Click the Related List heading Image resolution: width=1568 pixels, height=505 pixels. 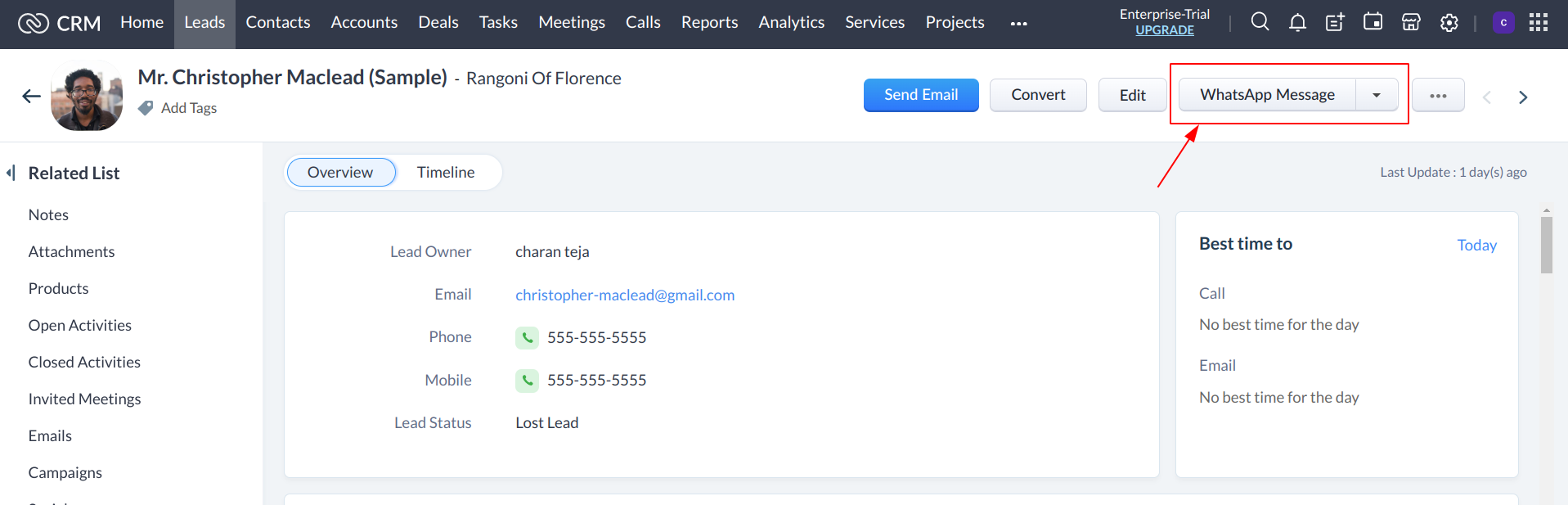coord(74,173)
